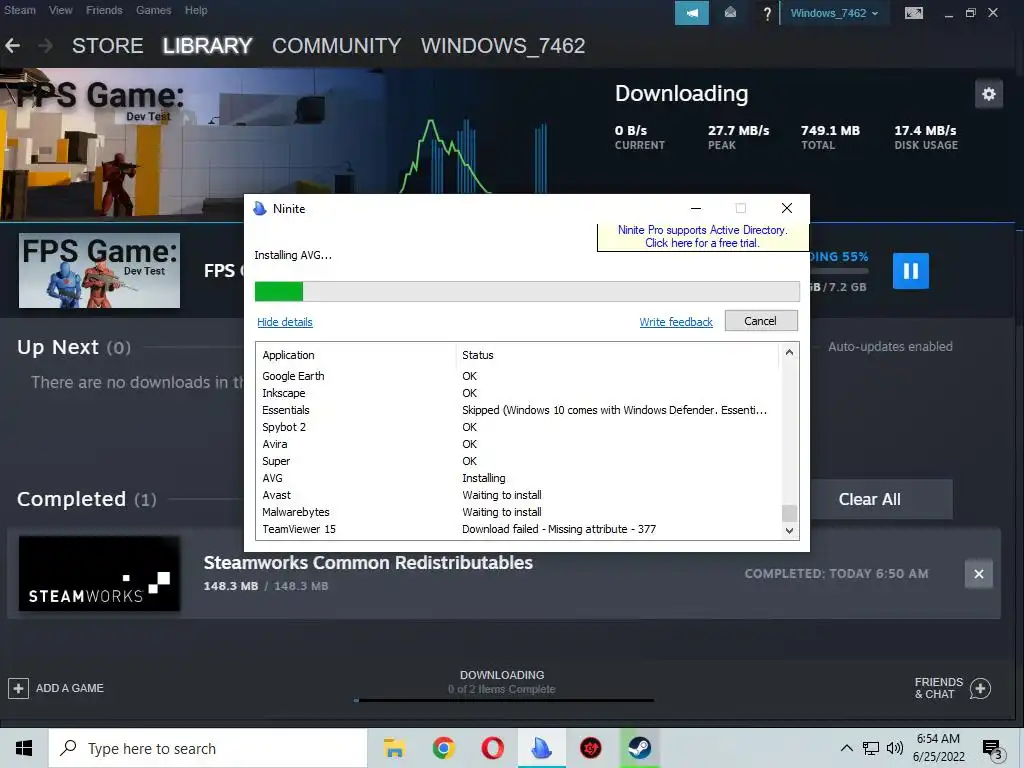Image resolution: width=1024 pixels, height=768 pixels.
Task: Select the AVG row in Ninite
Action: coord(519,478)
